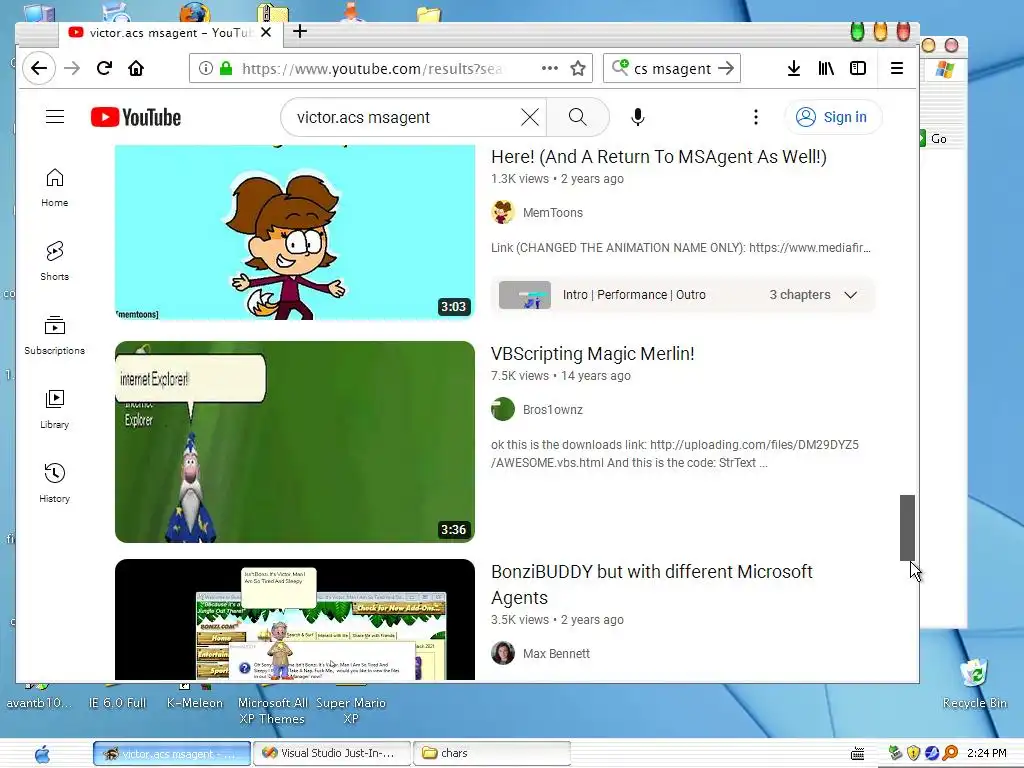Click the page vertical scrollbar thumb
The height and width of the screenshot is (768, 1024).
(907, 528)
